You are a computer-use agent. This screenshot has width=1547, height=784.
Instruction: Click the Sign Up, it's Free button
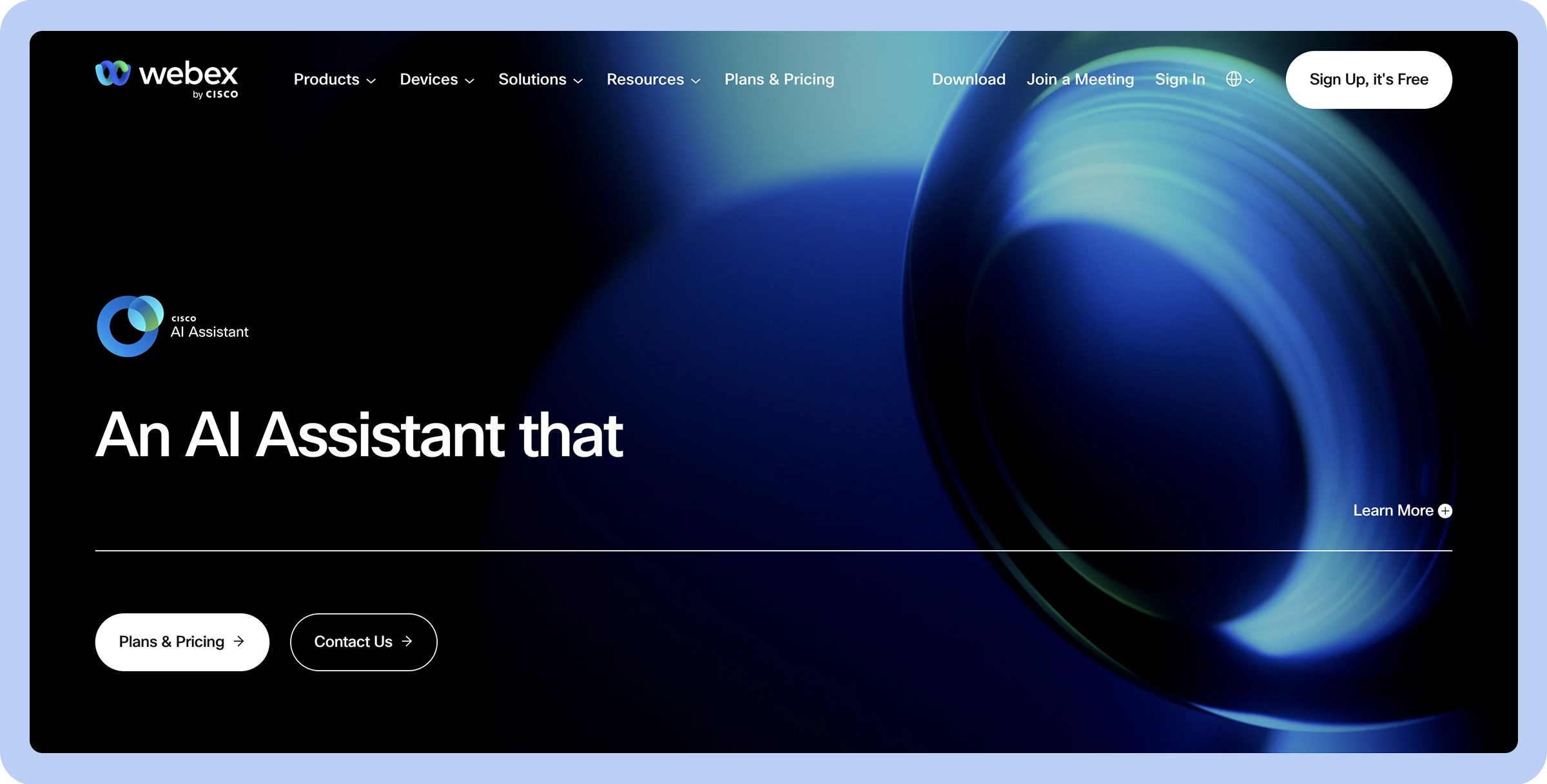(x=1368, y=79)
